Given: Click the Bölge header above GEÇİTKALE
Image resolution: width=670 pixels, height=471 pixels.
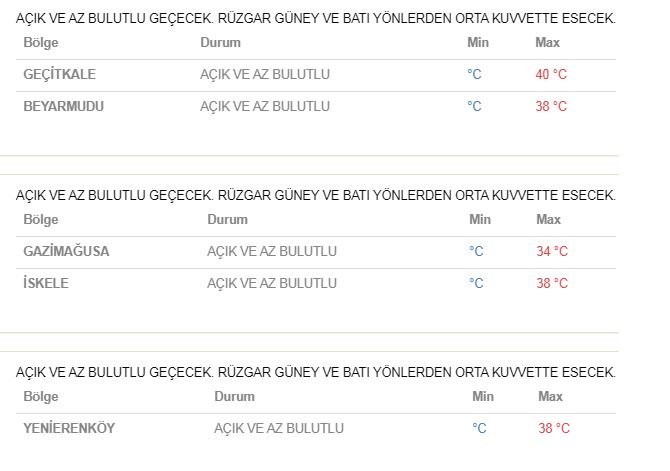Looking at the screenshot, I should (x=41, y=43).
